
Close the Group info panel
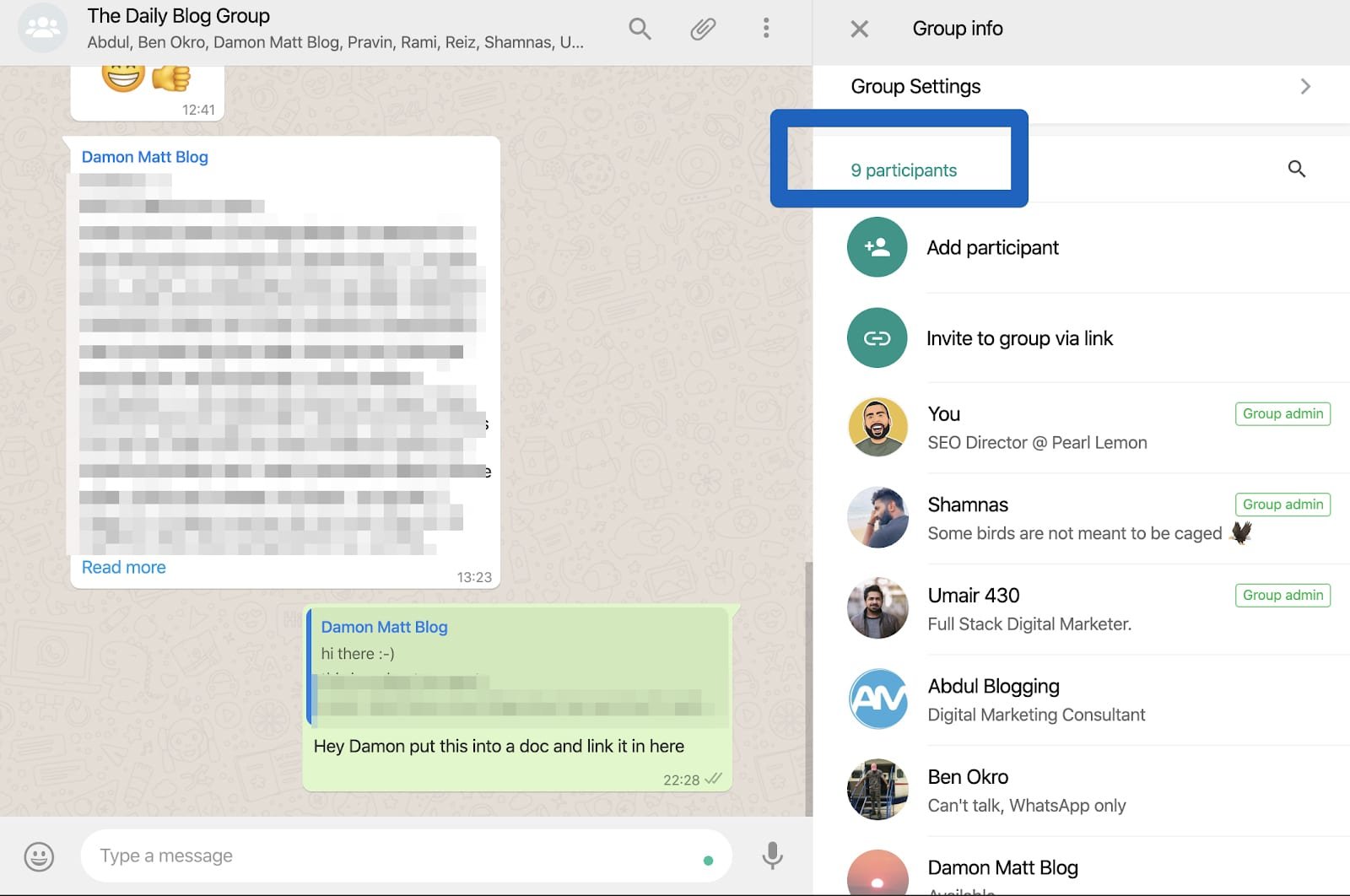859,29
